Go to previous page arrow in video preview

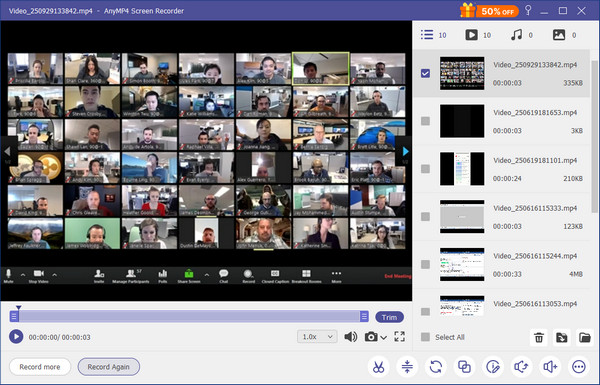[x=8, y=152]
